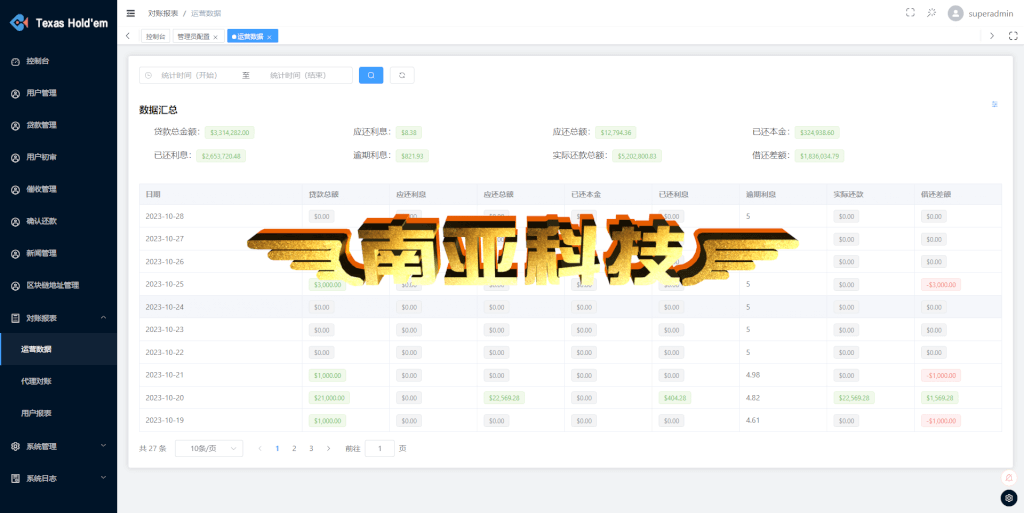Click the $1,836,034.79 借还差额 summary tag
Viewport: 1024px width, 513px height.
point(820,156)
